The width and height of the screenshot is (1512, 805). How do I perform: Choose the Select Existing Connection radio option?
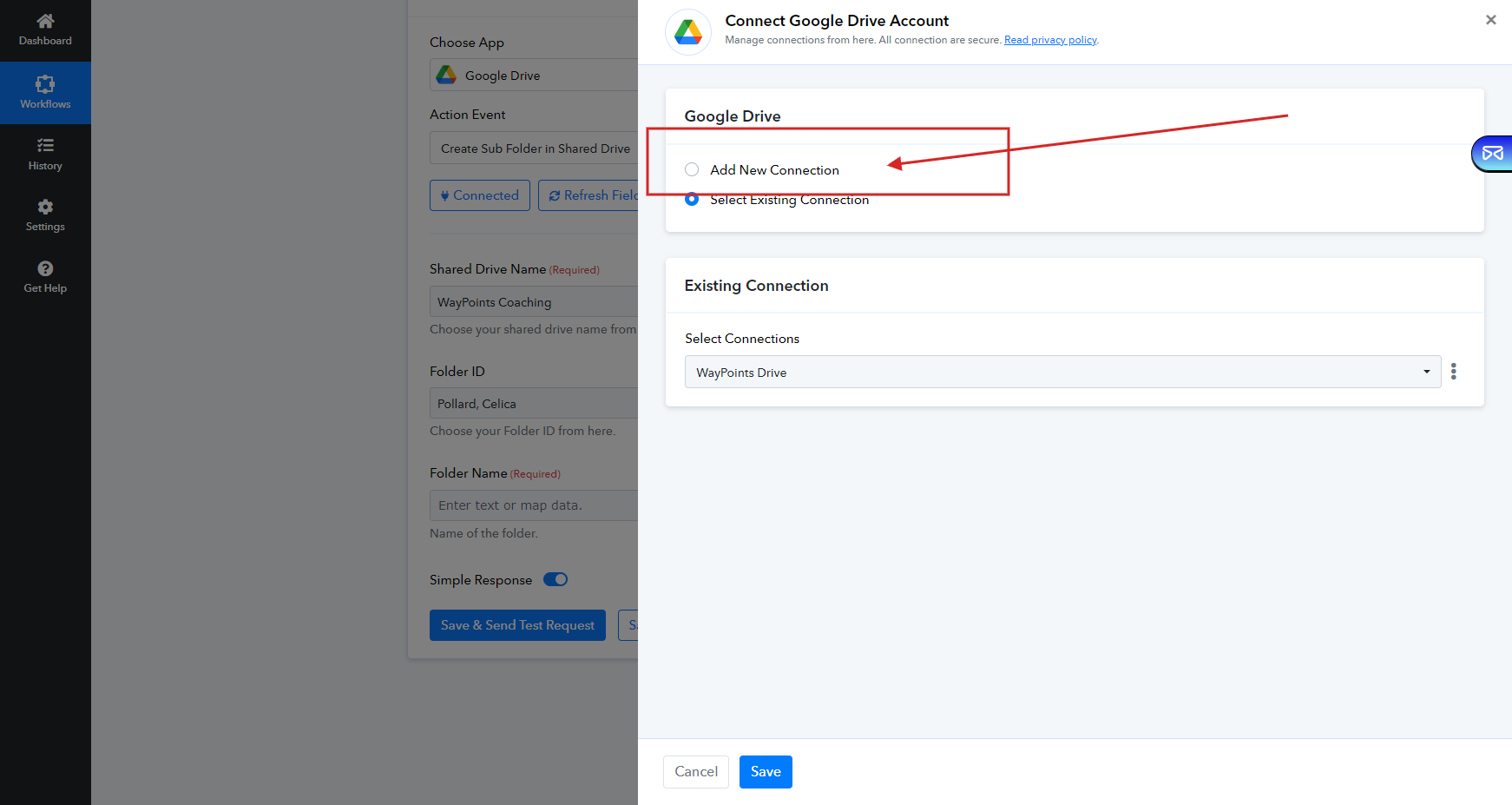click(x=692, y=200)
